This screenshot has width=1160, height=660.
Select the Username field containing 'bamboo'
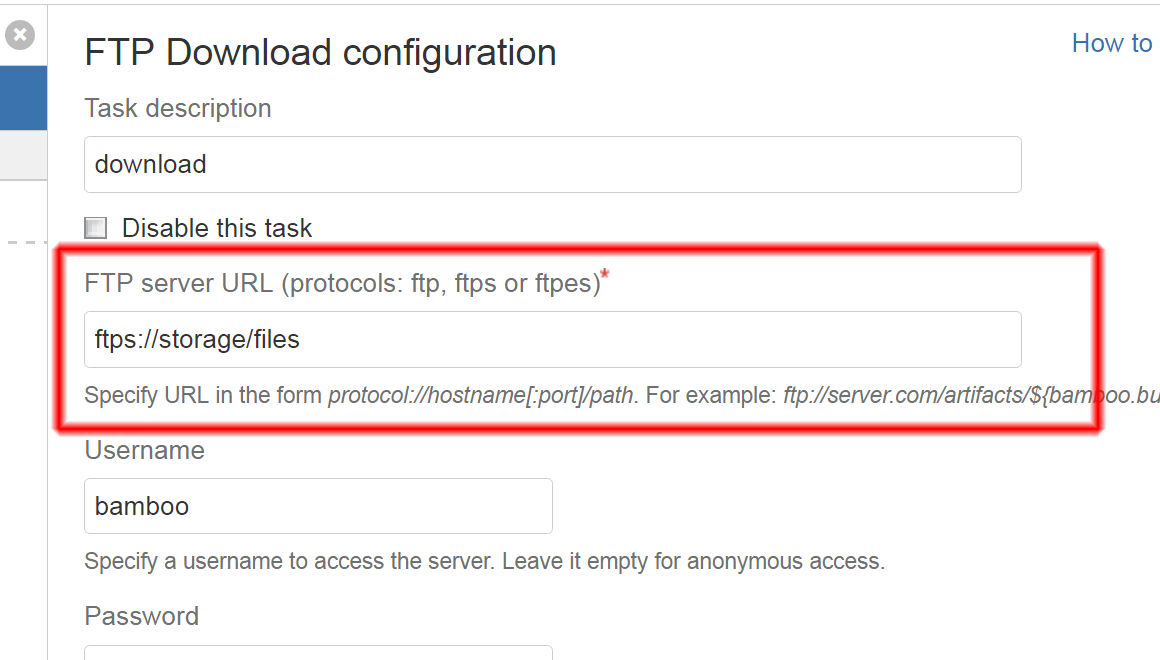pyautogui.click(x=318, y=506)
